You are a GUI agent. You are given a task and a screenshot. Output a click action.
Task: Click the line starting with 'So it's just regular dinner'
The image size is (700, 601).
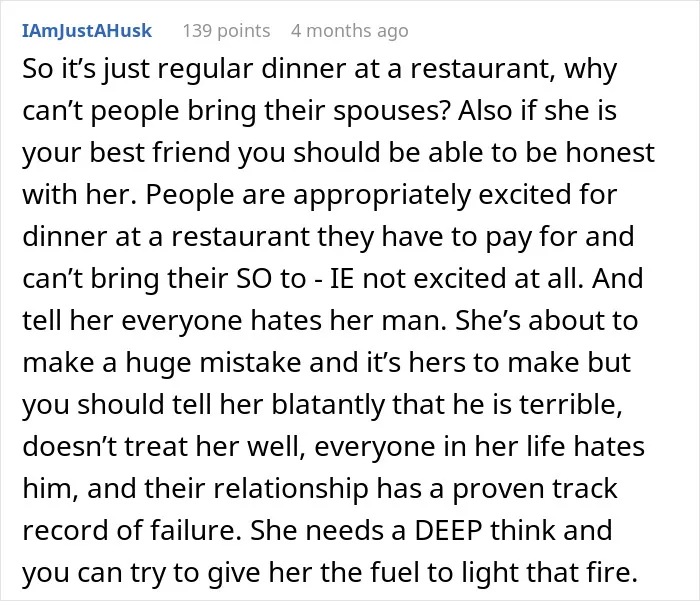(x=320, y=70)
